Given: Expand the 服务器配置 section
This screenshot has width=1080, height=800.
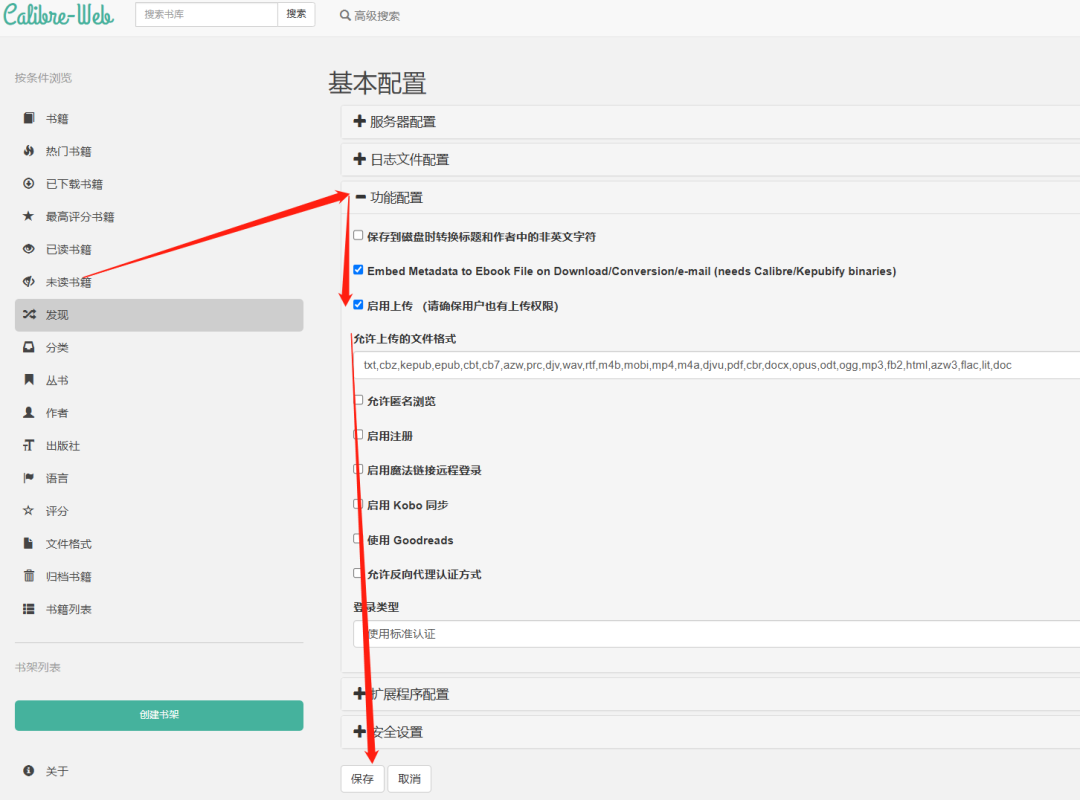Looking at the screenshot, I should pos(402,122).
